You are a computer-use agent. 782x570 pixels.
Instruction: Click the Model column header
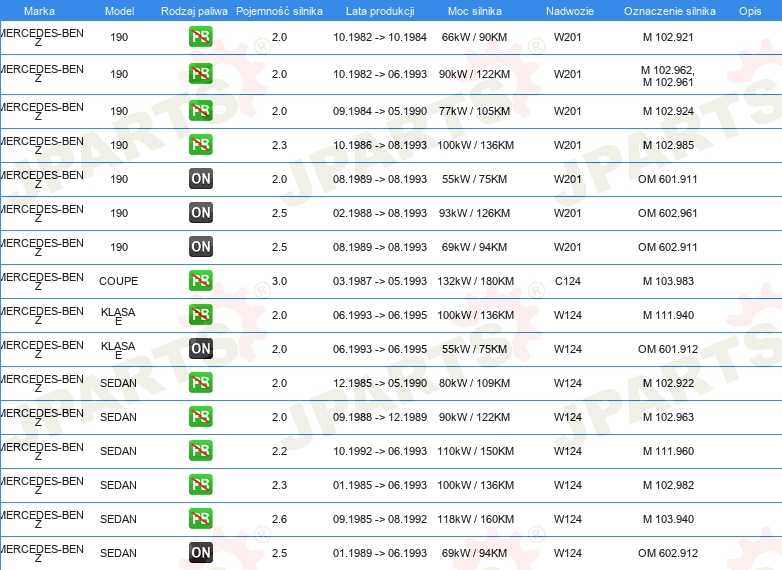click(x=119, y=11)
